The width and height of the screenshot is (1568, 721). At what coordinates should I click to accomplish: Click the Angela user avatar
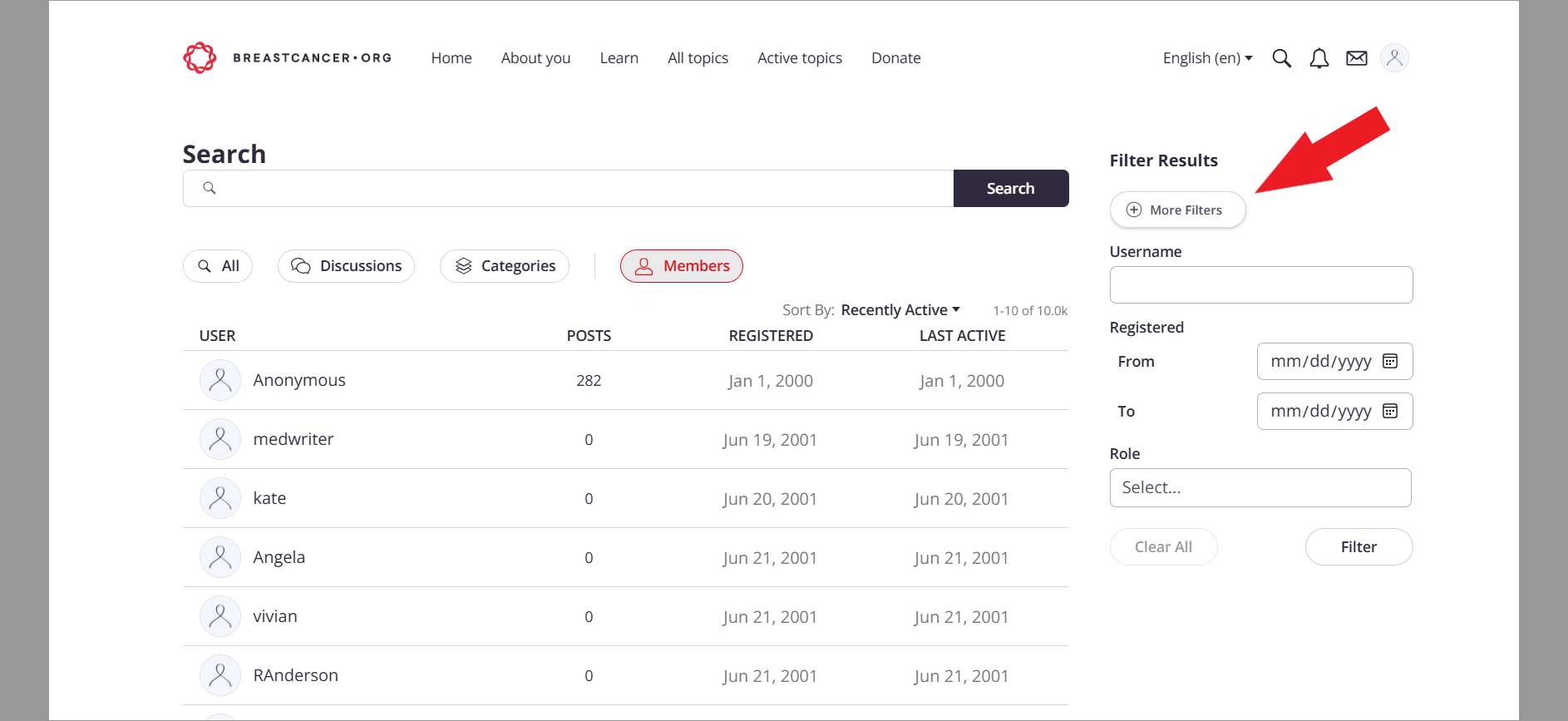point(220,557)
